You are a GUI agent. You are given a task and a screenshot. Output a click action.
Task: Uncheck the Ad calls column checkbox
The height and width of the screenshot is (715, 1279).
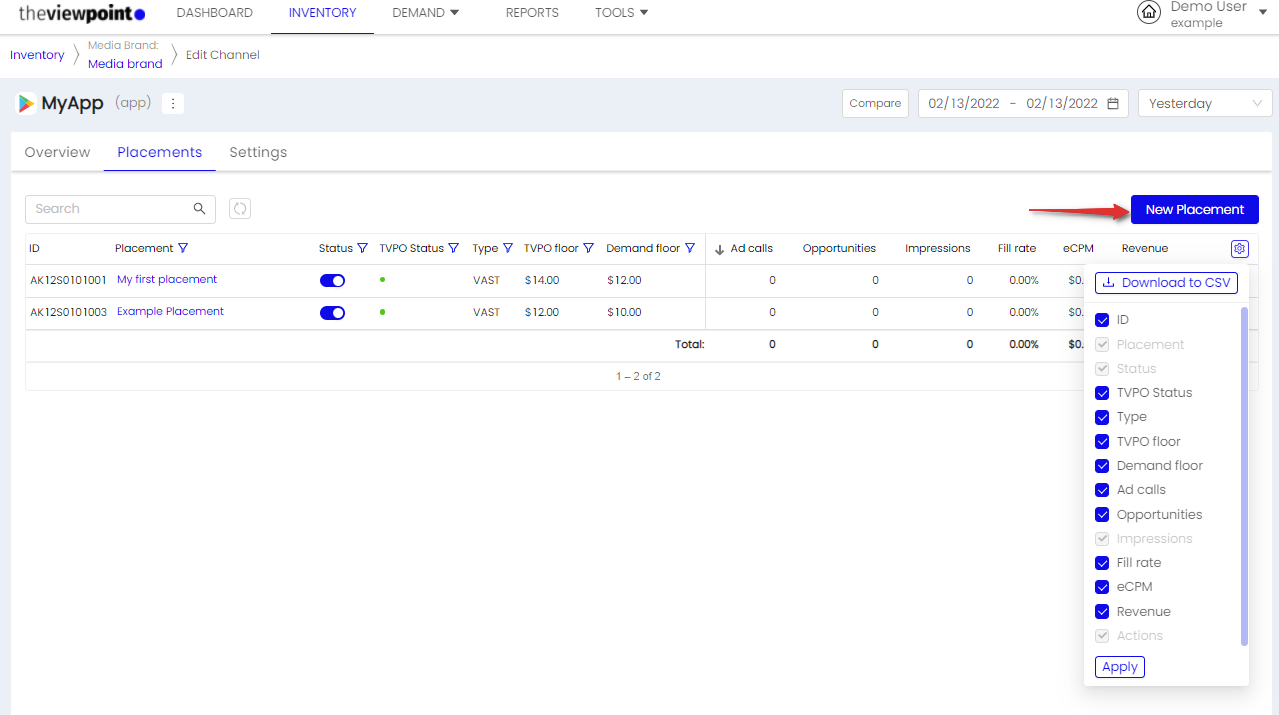(1102, 490)
